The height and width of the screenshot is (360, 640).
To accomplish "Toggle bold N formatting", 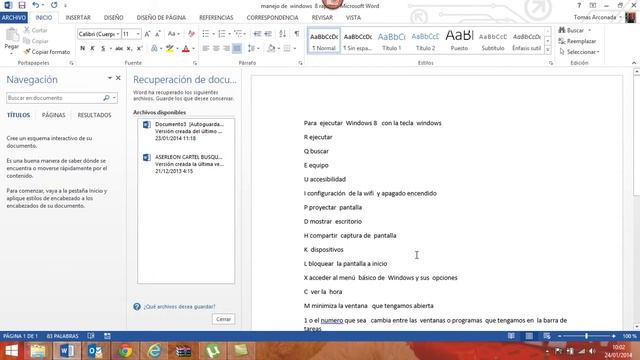I will coord(82,48).
